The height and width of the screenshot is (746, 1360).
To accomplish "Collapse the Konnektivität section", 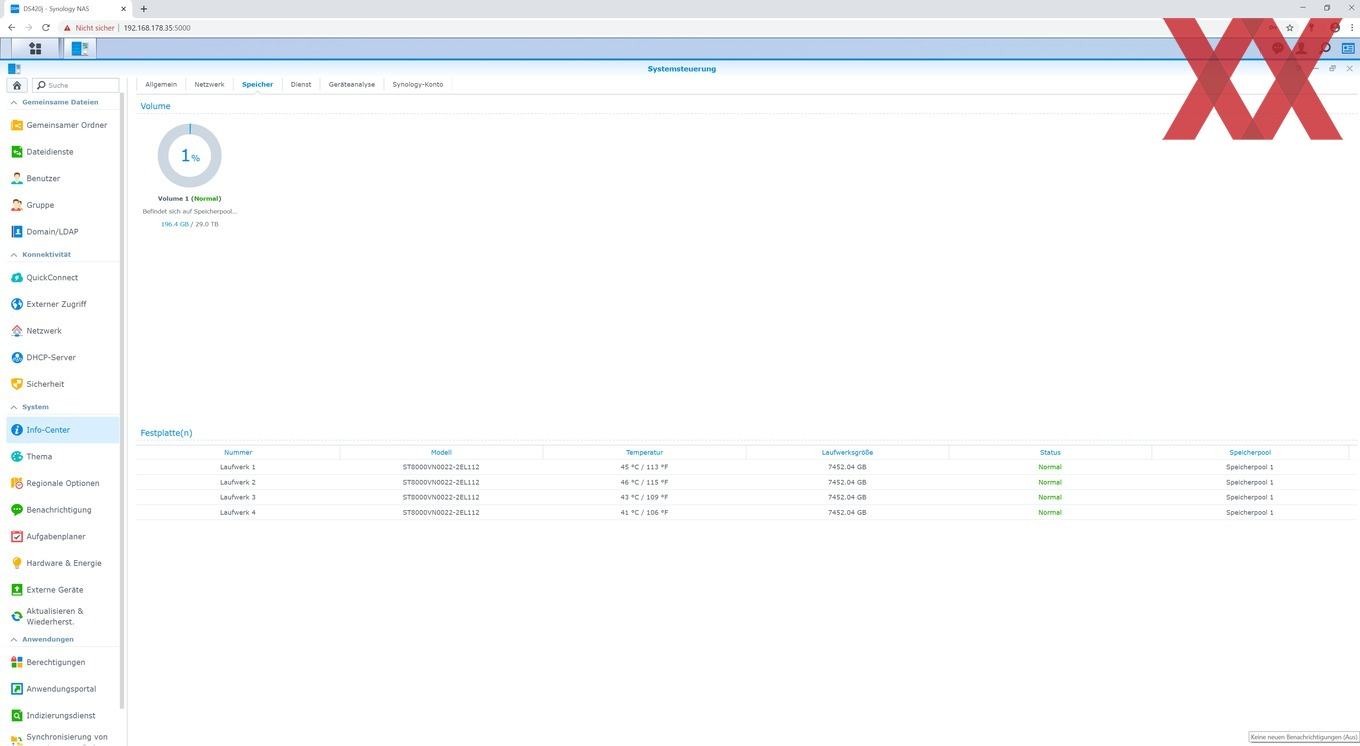I will pos(14,254).
